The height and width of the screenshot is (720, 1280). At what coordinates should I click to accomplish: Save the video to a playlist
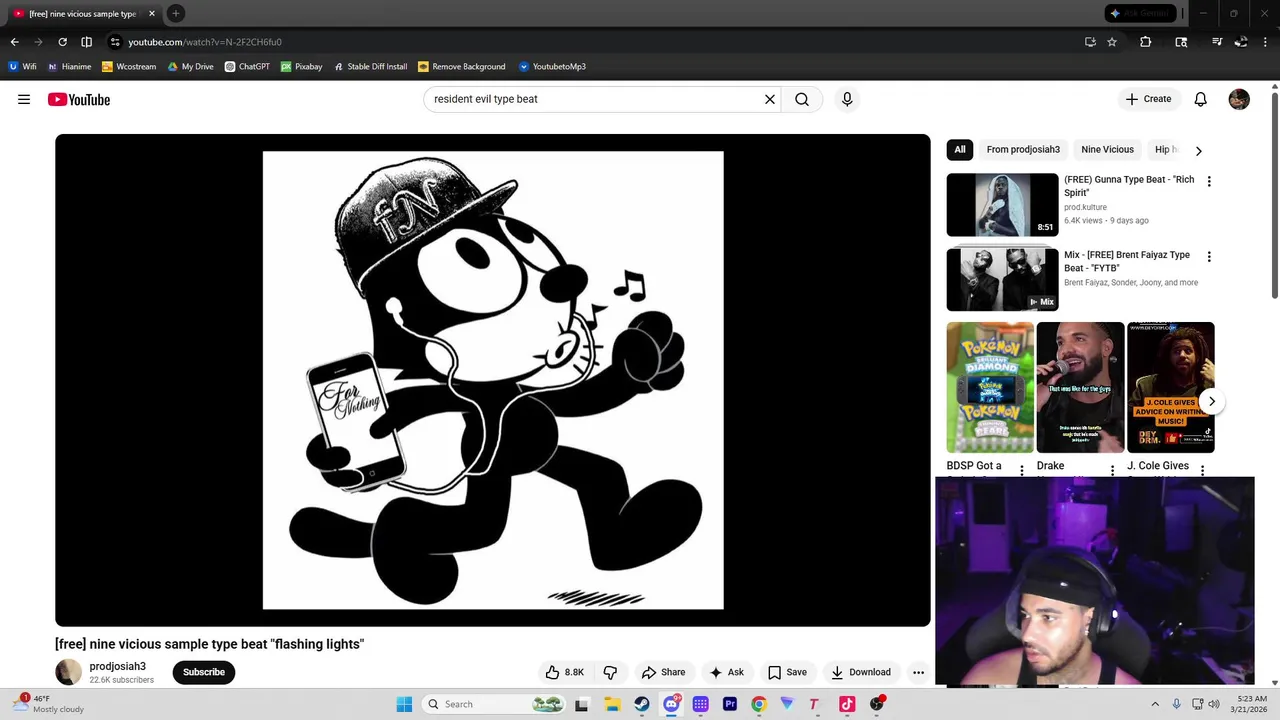pyautogui.click(x=787, y=672)
